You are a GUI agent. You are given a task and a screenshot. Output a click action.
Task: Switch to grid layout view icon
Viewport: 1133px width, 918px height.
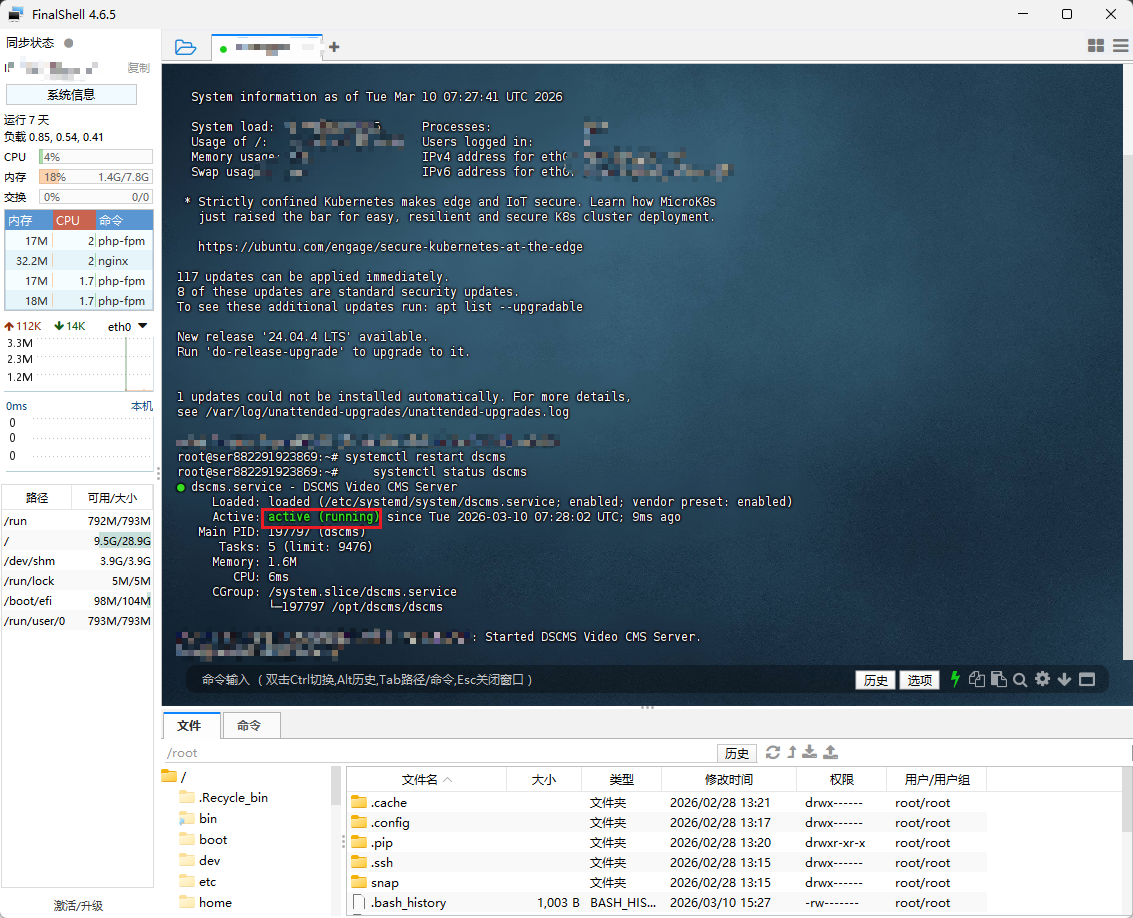click(1095, 46)
